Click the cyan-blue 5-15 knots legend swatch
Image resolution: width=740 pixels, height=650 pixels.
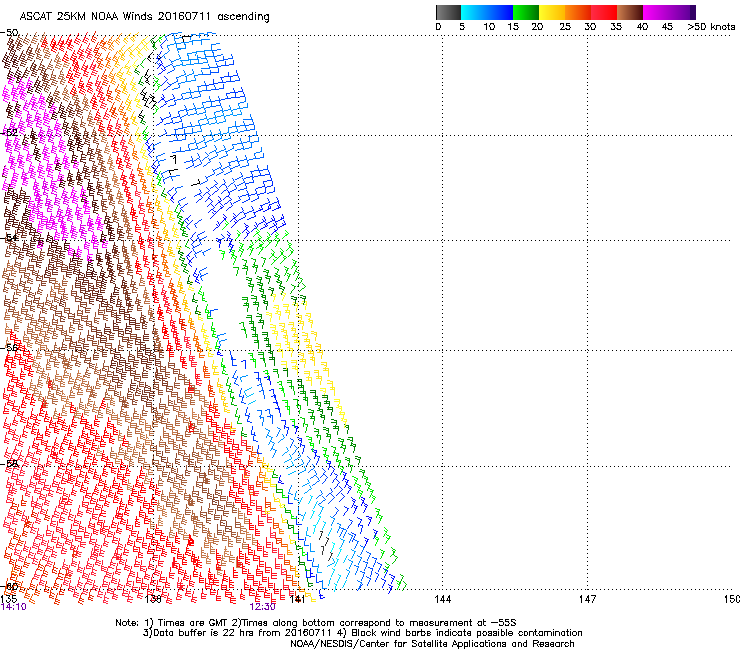[487, 12]
